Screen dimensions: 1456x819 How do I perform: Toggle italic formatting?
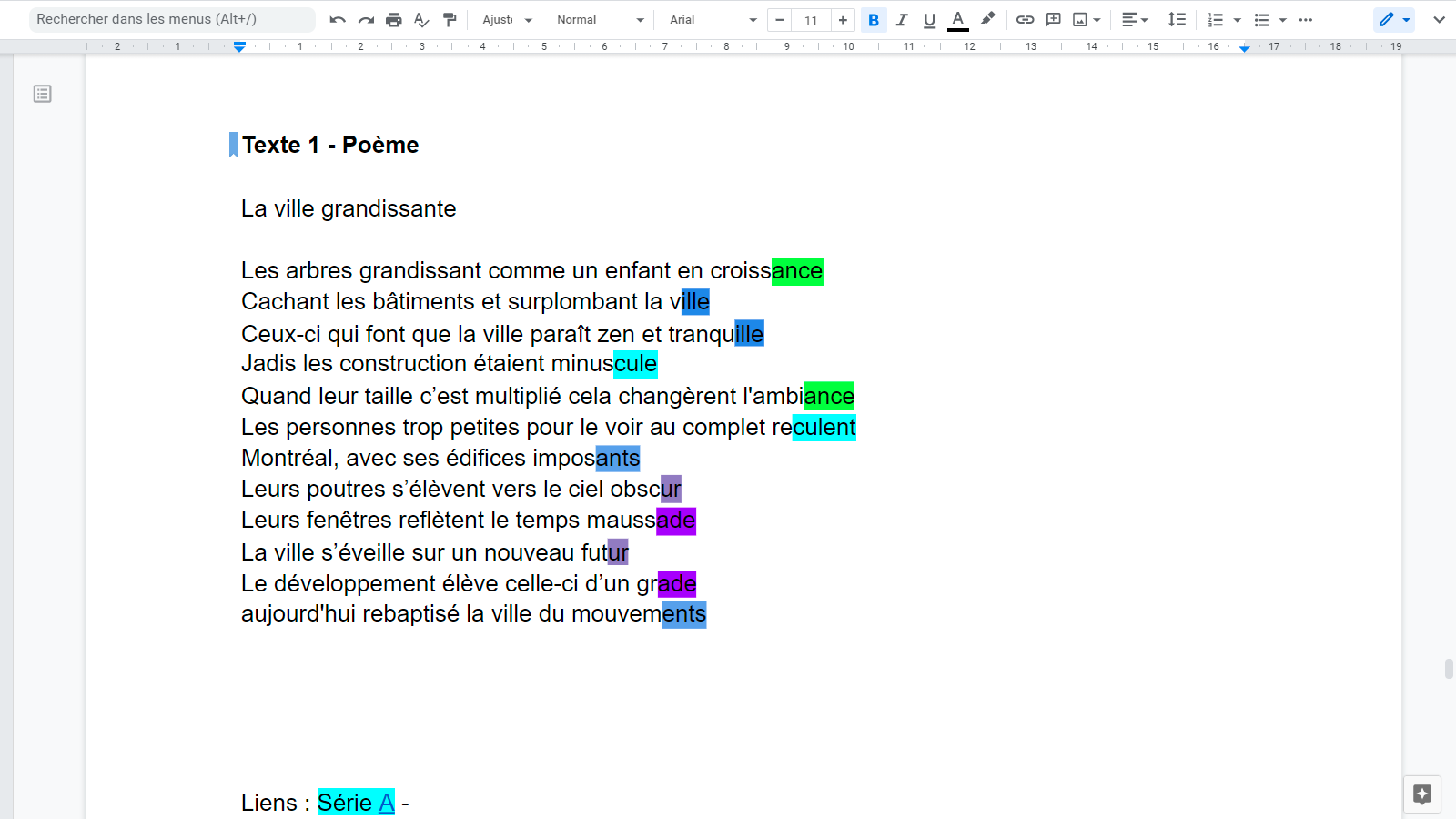[902, 19]
